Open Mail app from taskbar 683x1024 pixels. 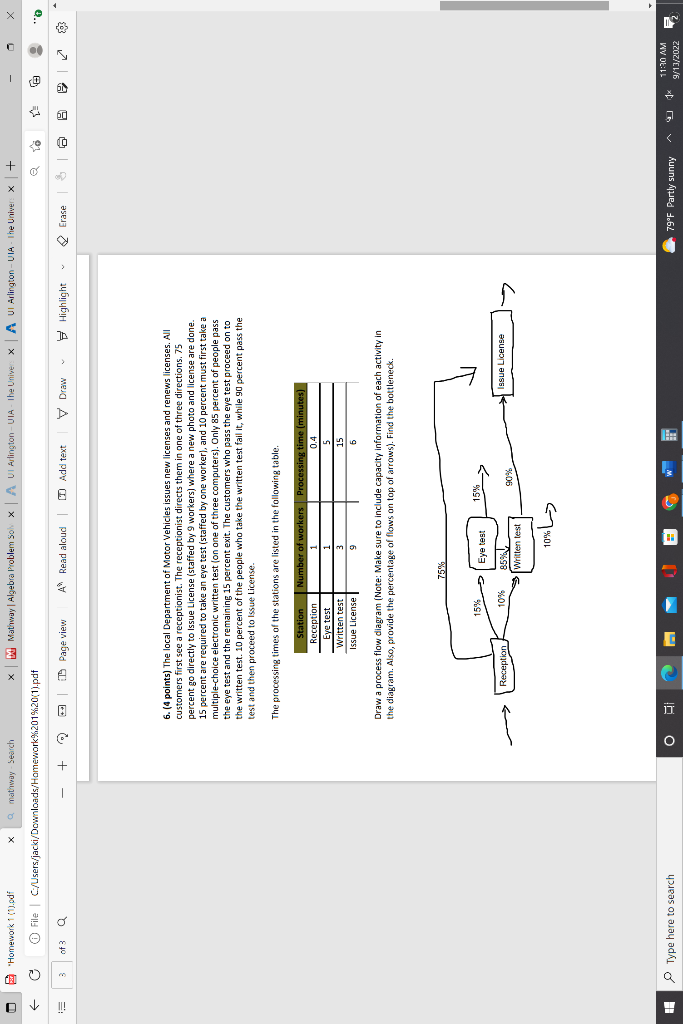(x=669, y=605)
